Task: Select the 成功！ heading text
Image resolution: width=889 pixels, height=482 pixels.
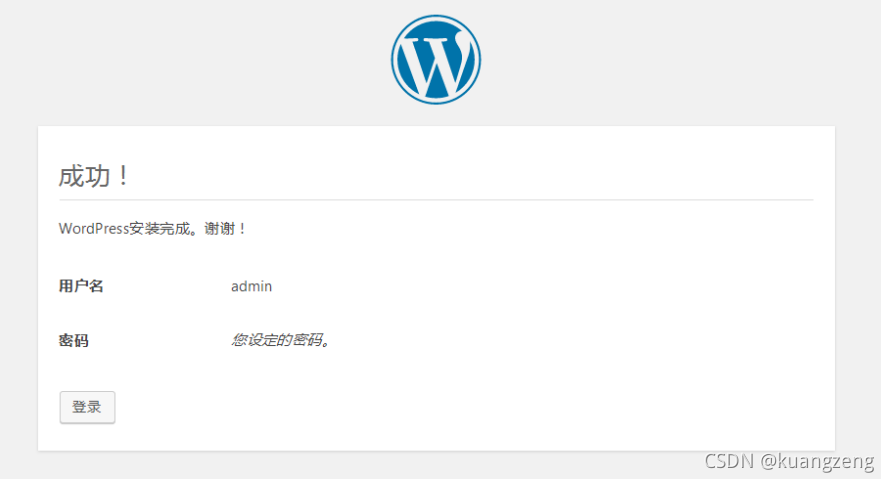Action: coord(94,175)
